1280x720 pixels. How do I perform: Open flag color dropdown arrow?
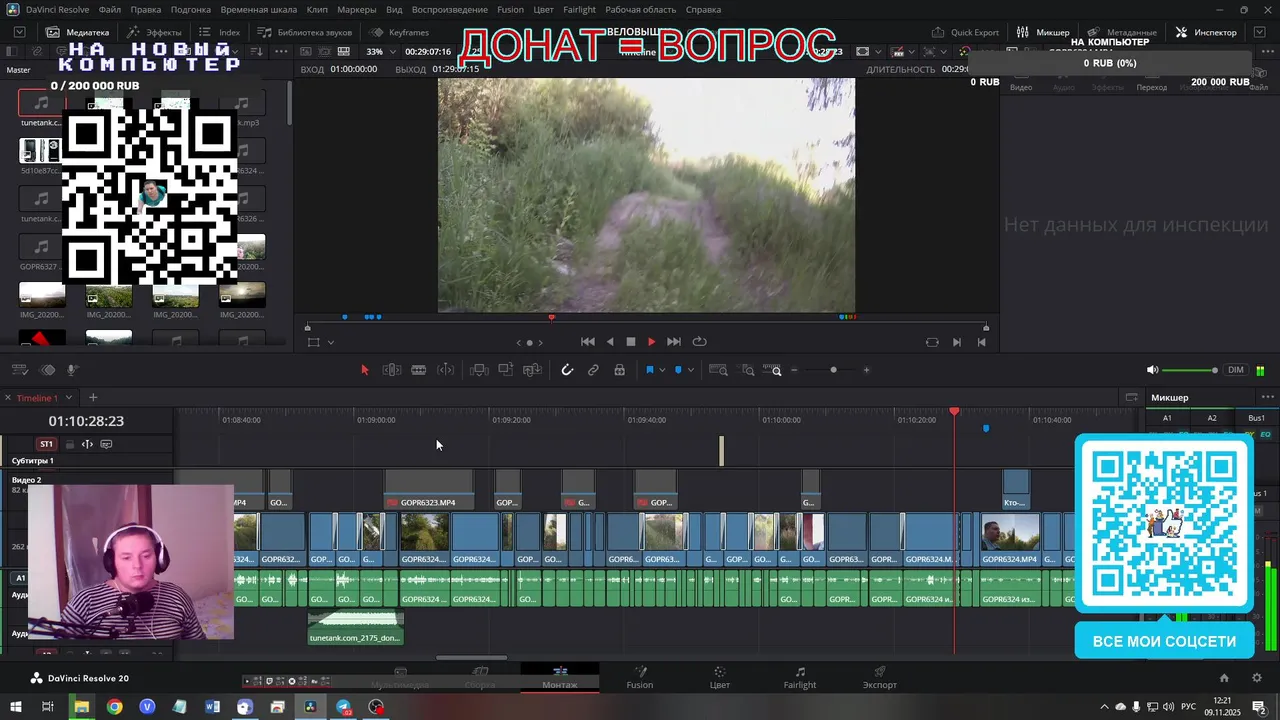(x=662, y=371)
